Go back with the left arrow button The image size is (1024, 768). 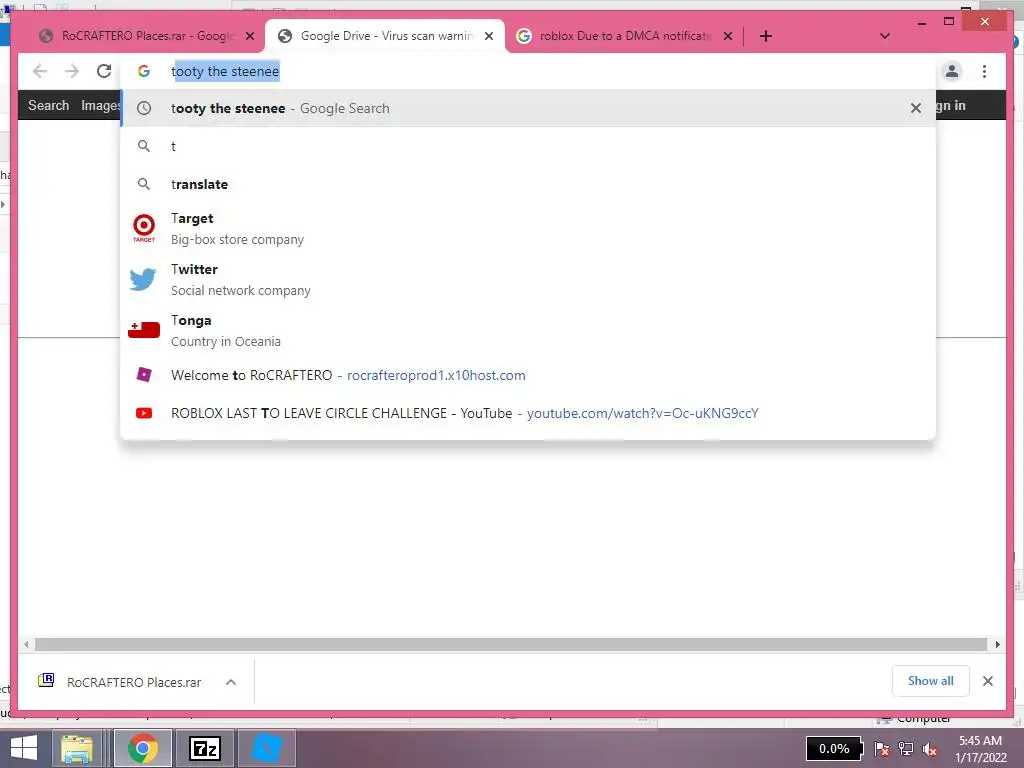click(40, 71)
